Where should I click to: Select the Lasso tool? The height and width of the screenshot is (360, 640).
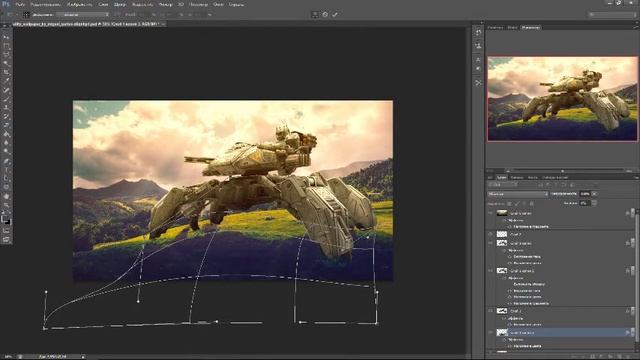point(6,54)
